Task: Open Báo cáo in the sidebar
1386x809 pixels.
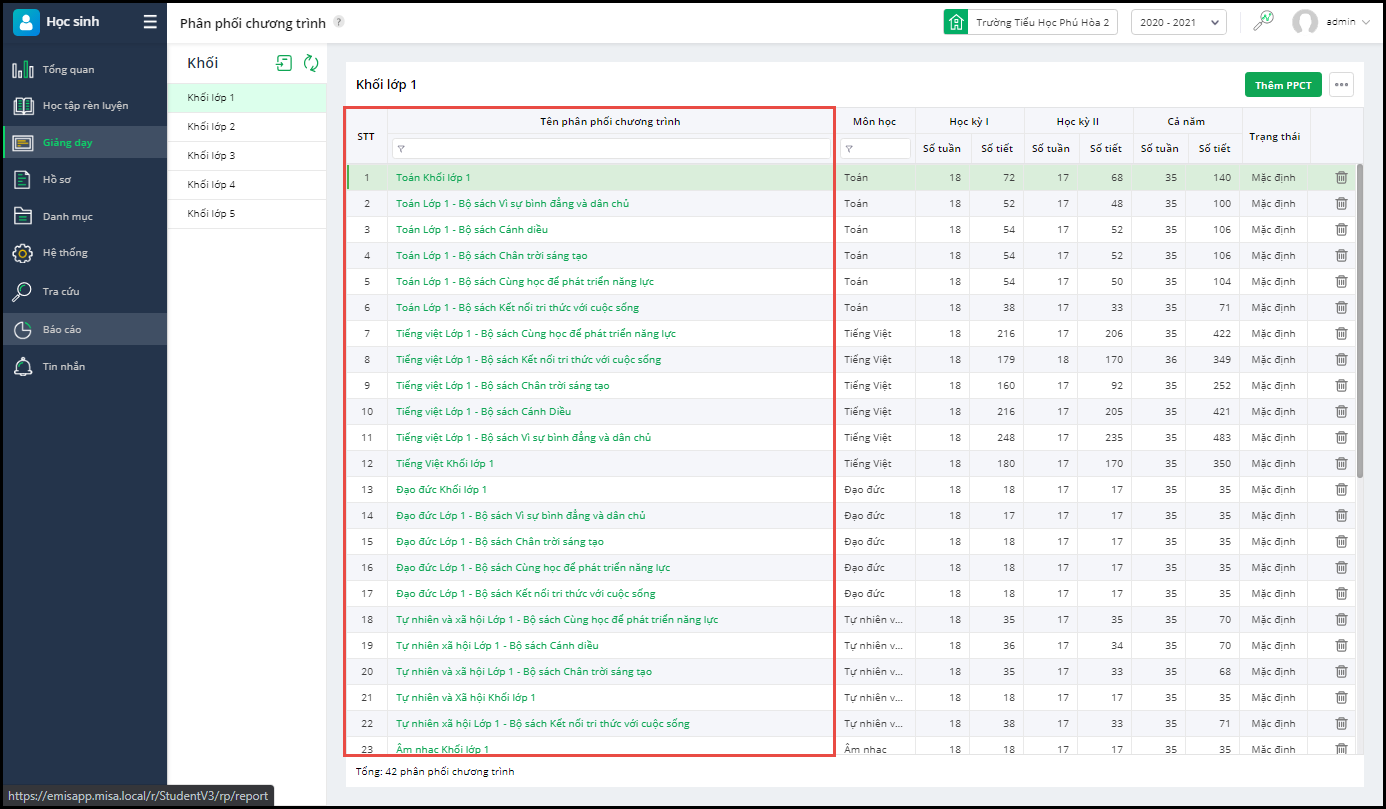Action: click(x=62, y=329)
